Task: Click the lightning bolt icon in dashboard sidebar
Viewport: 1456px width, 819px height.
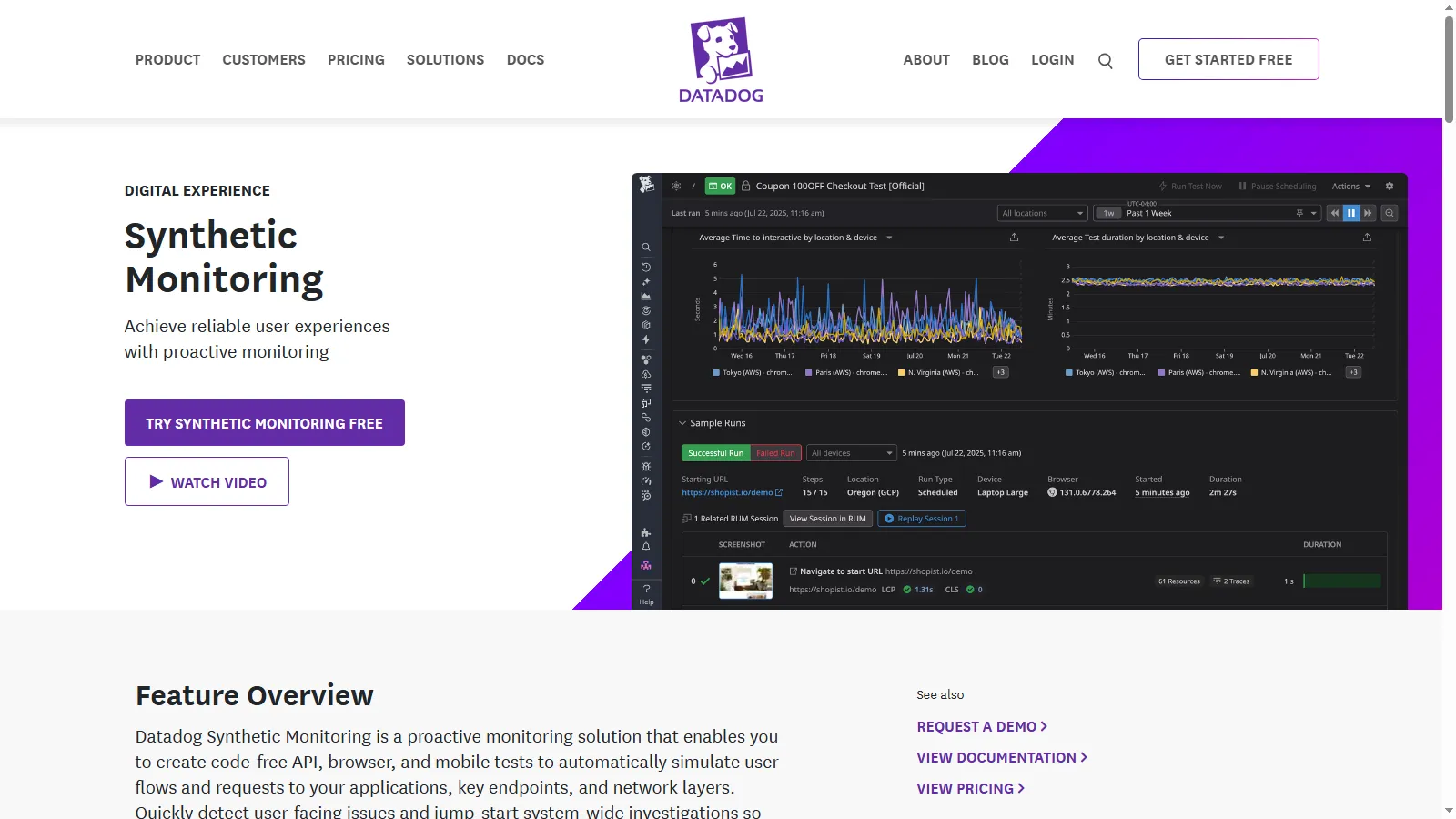Action: click(x=646, y=339)
